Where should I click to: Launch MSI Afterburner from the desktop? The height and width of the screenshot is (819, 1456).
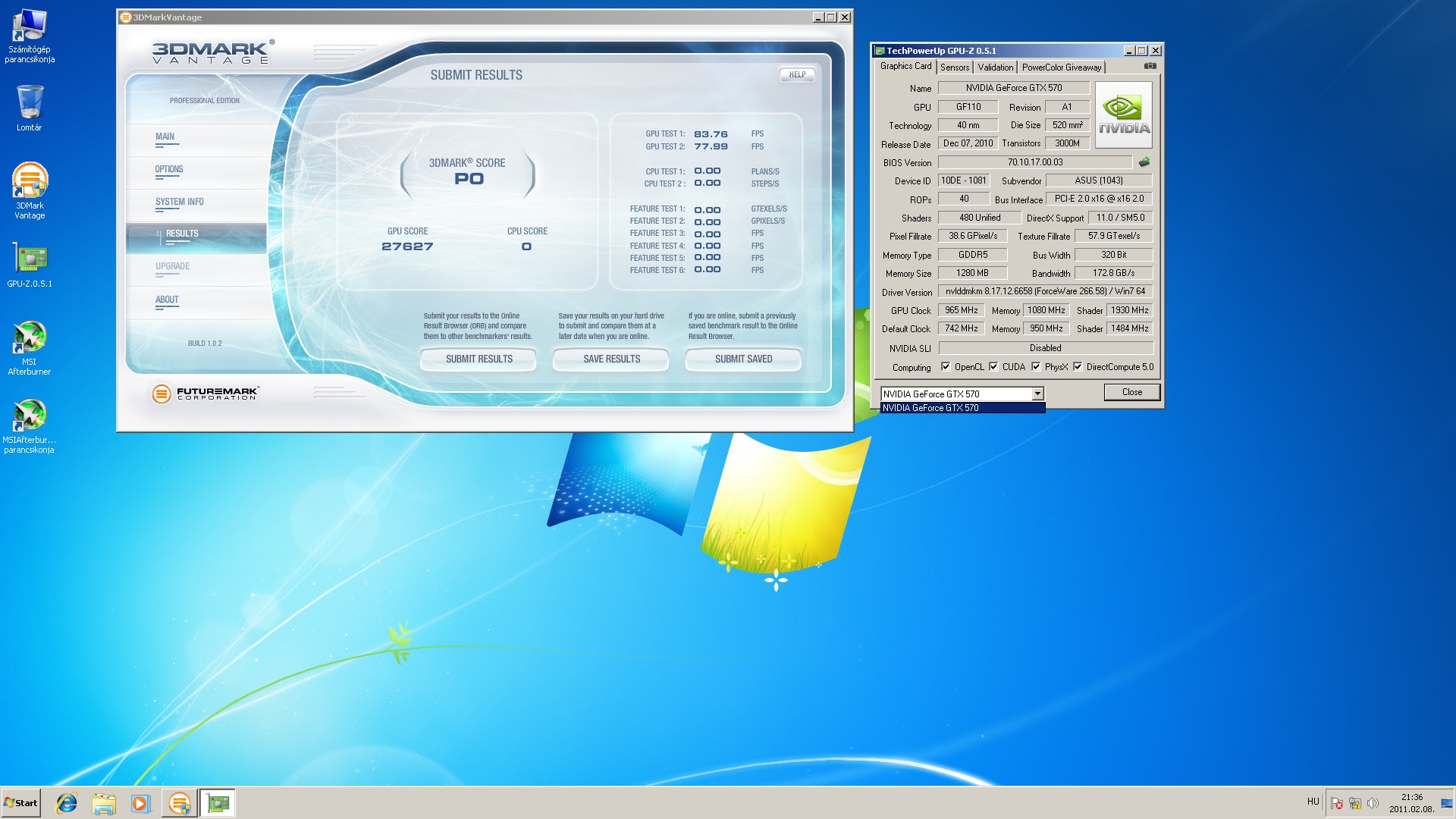click(30, 348)
